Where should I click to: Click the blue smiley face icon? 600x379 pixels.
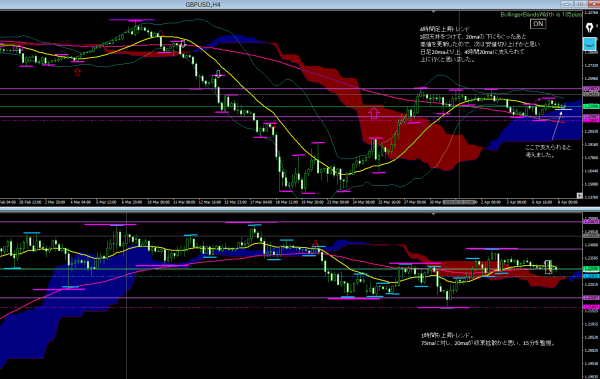point(590,44)
